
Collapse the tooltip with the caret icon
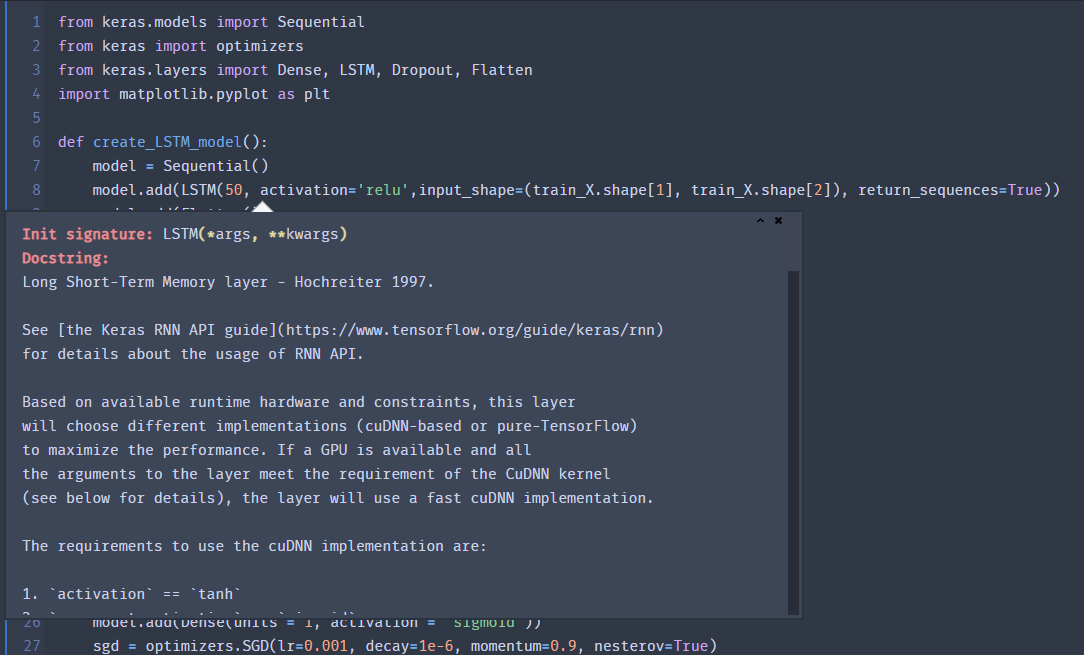pyautogui.click(x=760, y=221)
